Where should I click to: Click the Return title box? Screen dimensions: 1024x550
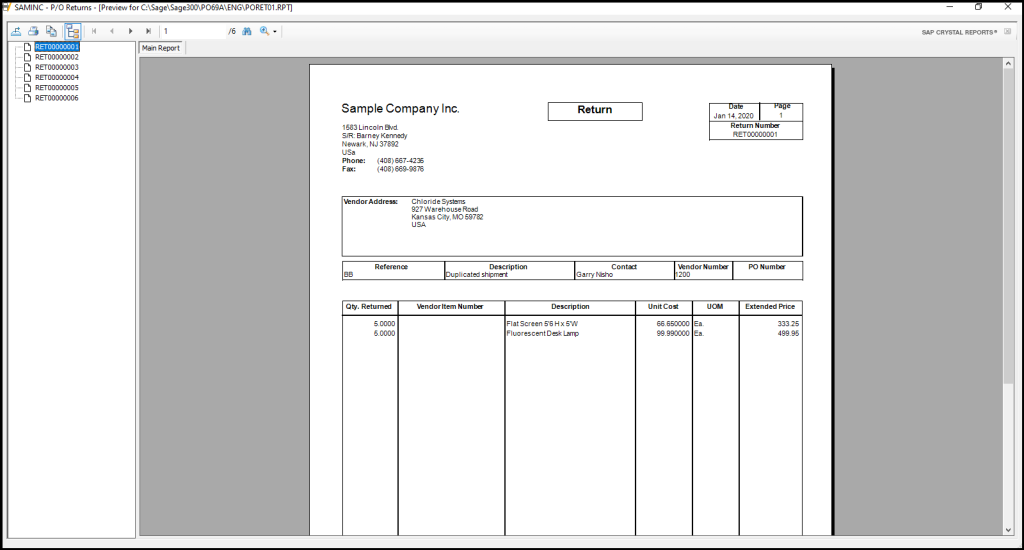595,110
